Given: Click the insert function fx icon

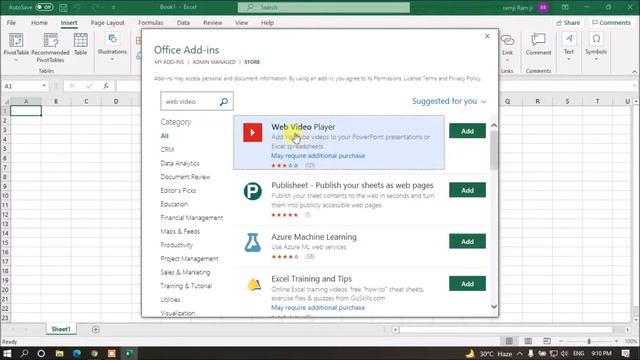Looking at the screenshot, I should [x=106, y=86].
